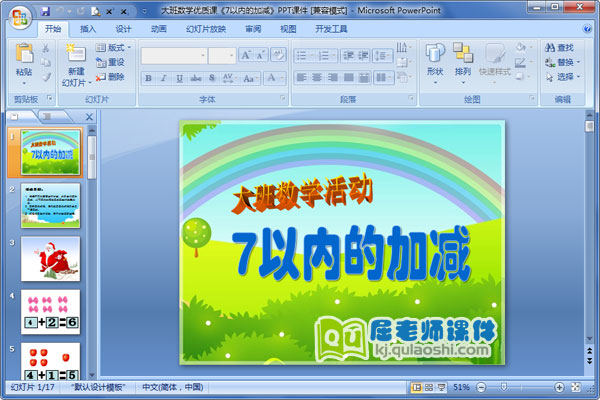This screenshot has height=400, width=600.
Task: Increase font size with the grow-font icon
Action: (x=246, y=55)
